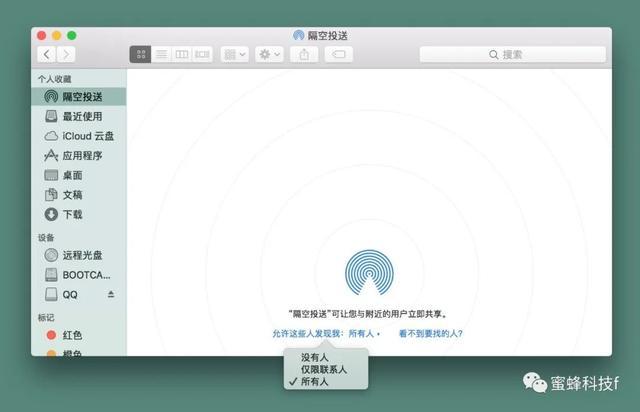The width and height of the screenshot is (640, 412).
Task: Switch to list view mode
Action: pyautogui.click(x=161, y=54)
